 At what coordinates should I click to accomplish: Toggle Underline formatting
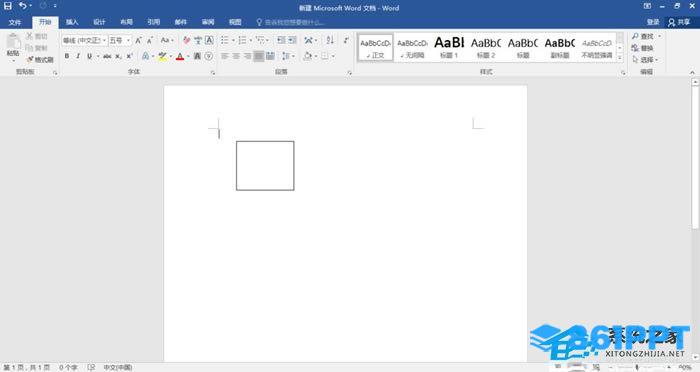89,56
